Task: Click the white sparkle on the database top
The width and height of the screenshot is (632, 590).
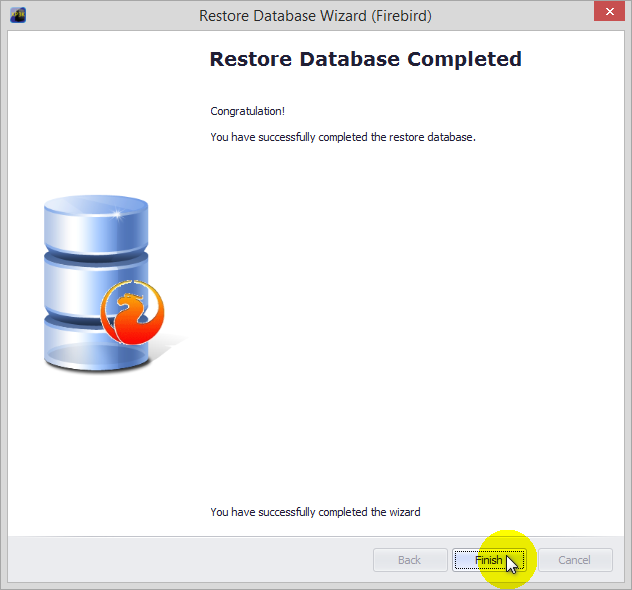Action: click(117, 215)
